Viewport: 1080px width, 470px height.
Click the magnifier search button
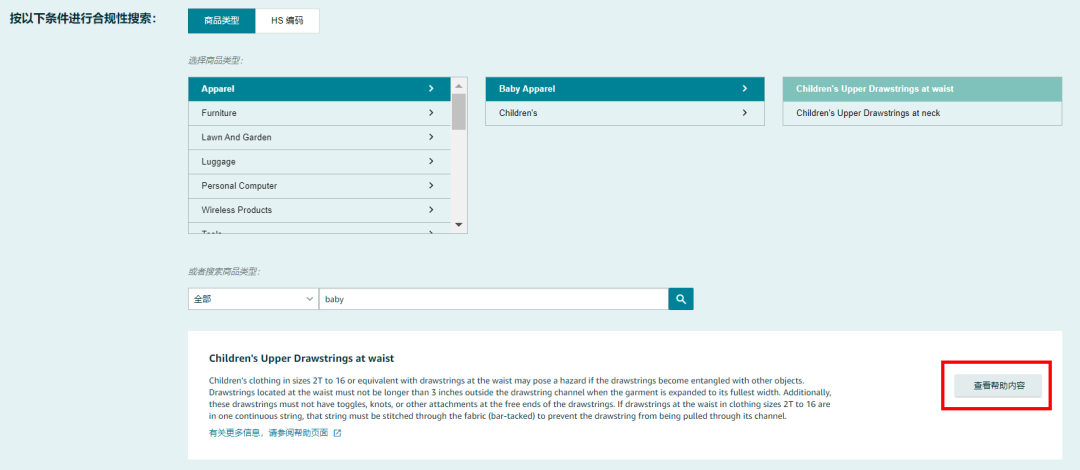click(x=681, y=299)
